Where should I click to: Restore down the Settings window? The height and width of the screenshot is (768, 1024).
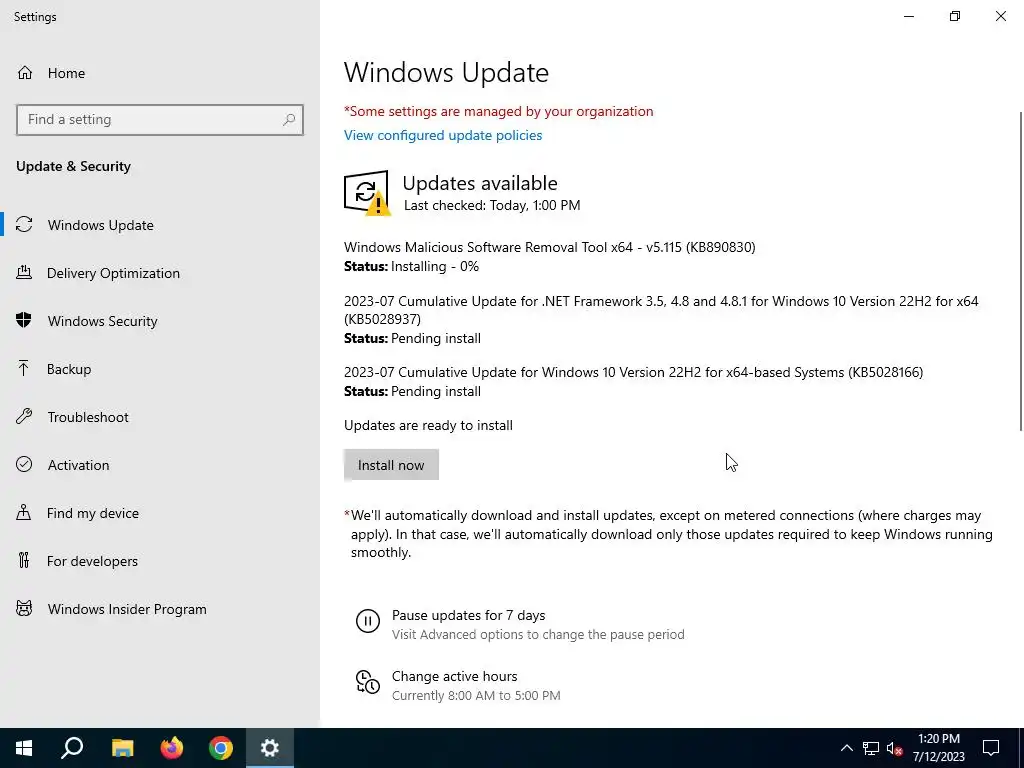point(955,16)
